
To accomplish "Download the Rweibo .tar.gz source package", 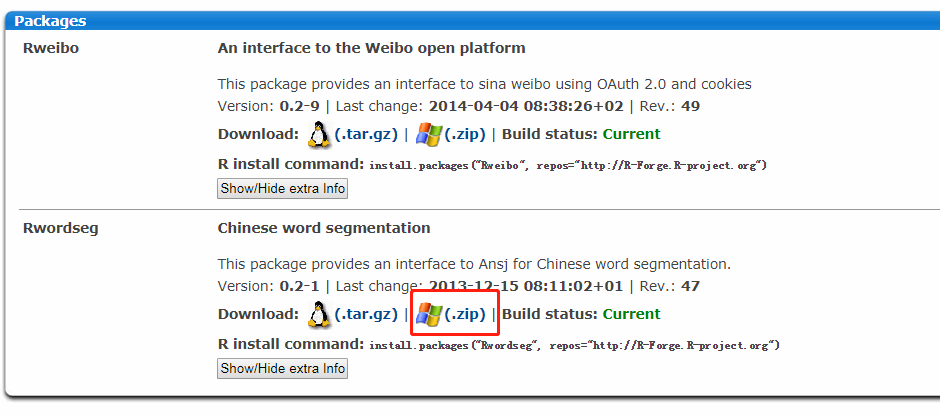I will coord(366,134).
